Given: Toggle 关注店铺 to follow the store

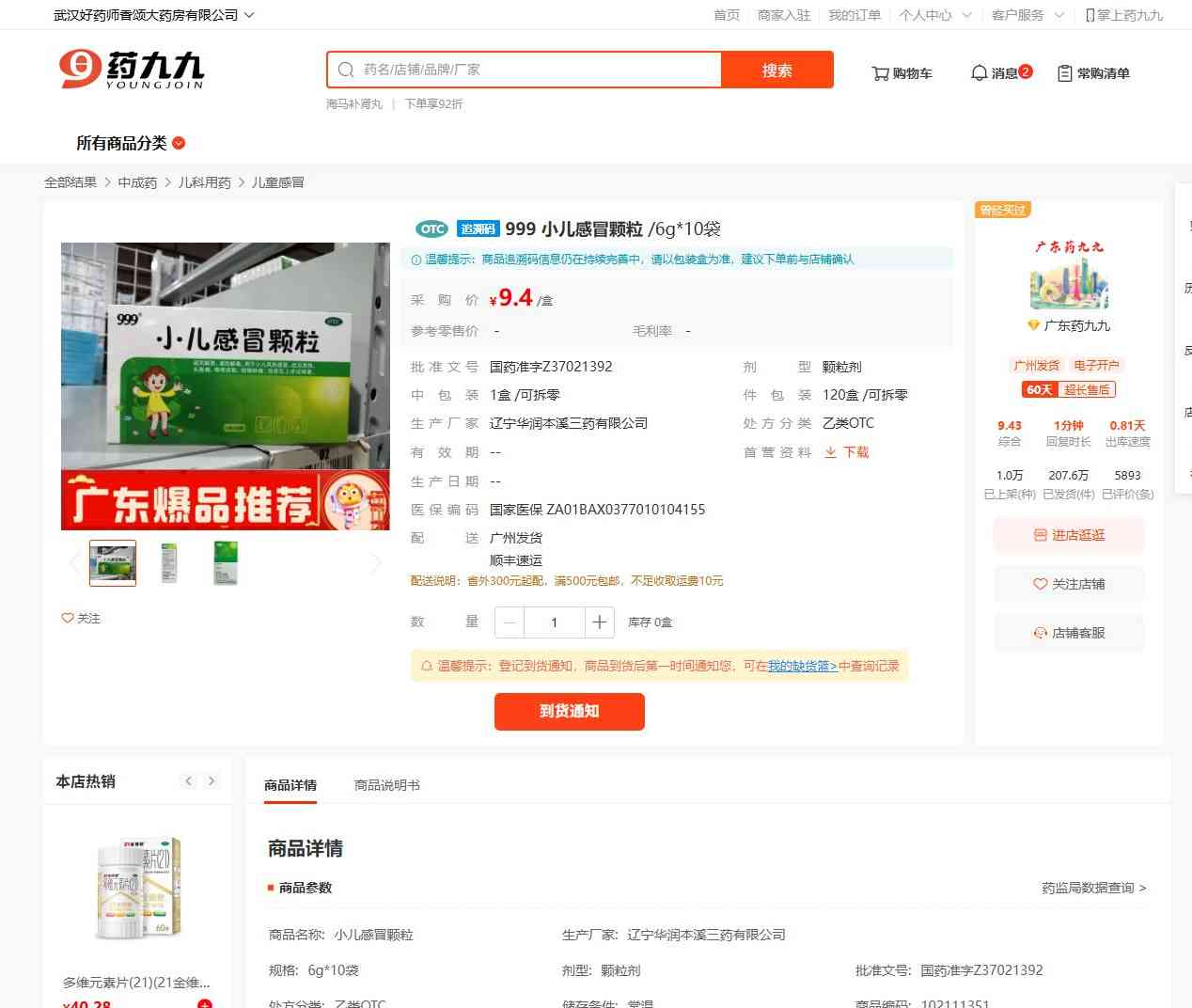Looking at the screenshot, I should (1069, 584).
